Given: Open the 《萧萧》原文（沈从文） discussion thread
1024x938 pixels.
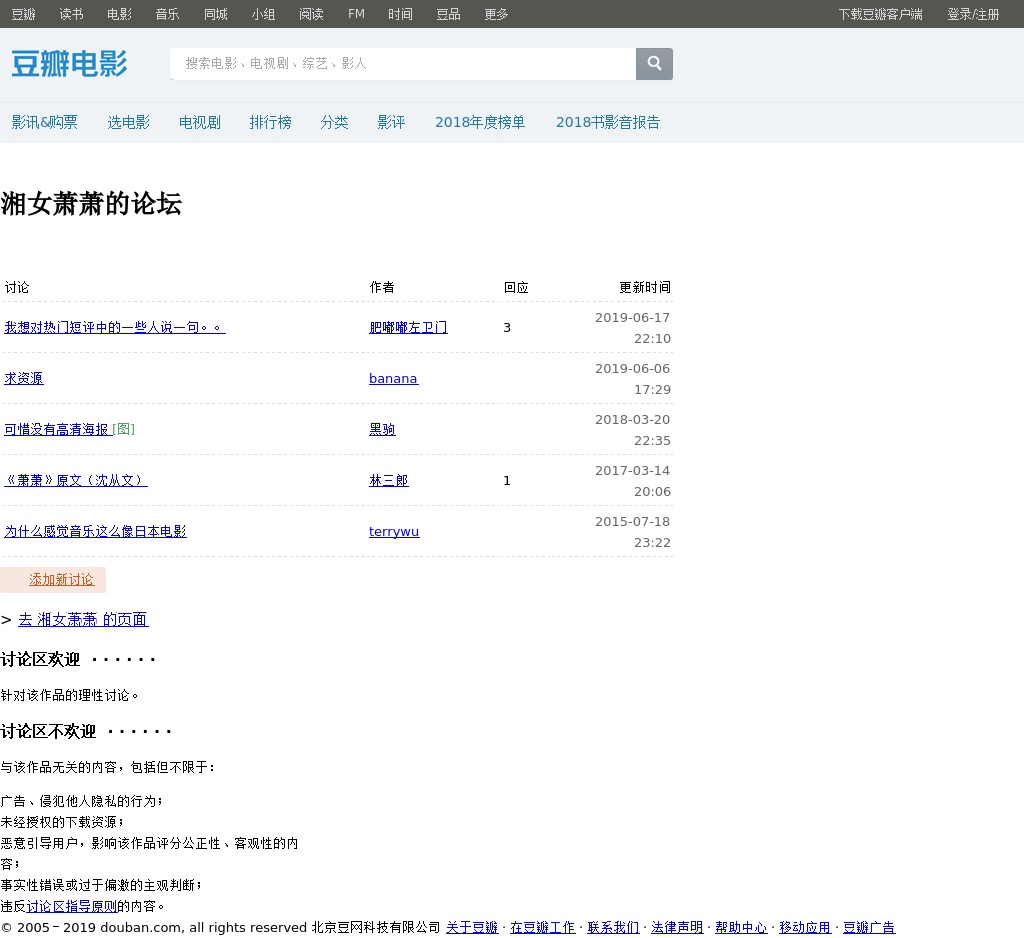Looking at the screenshot, I should click(x=75, y=480).
